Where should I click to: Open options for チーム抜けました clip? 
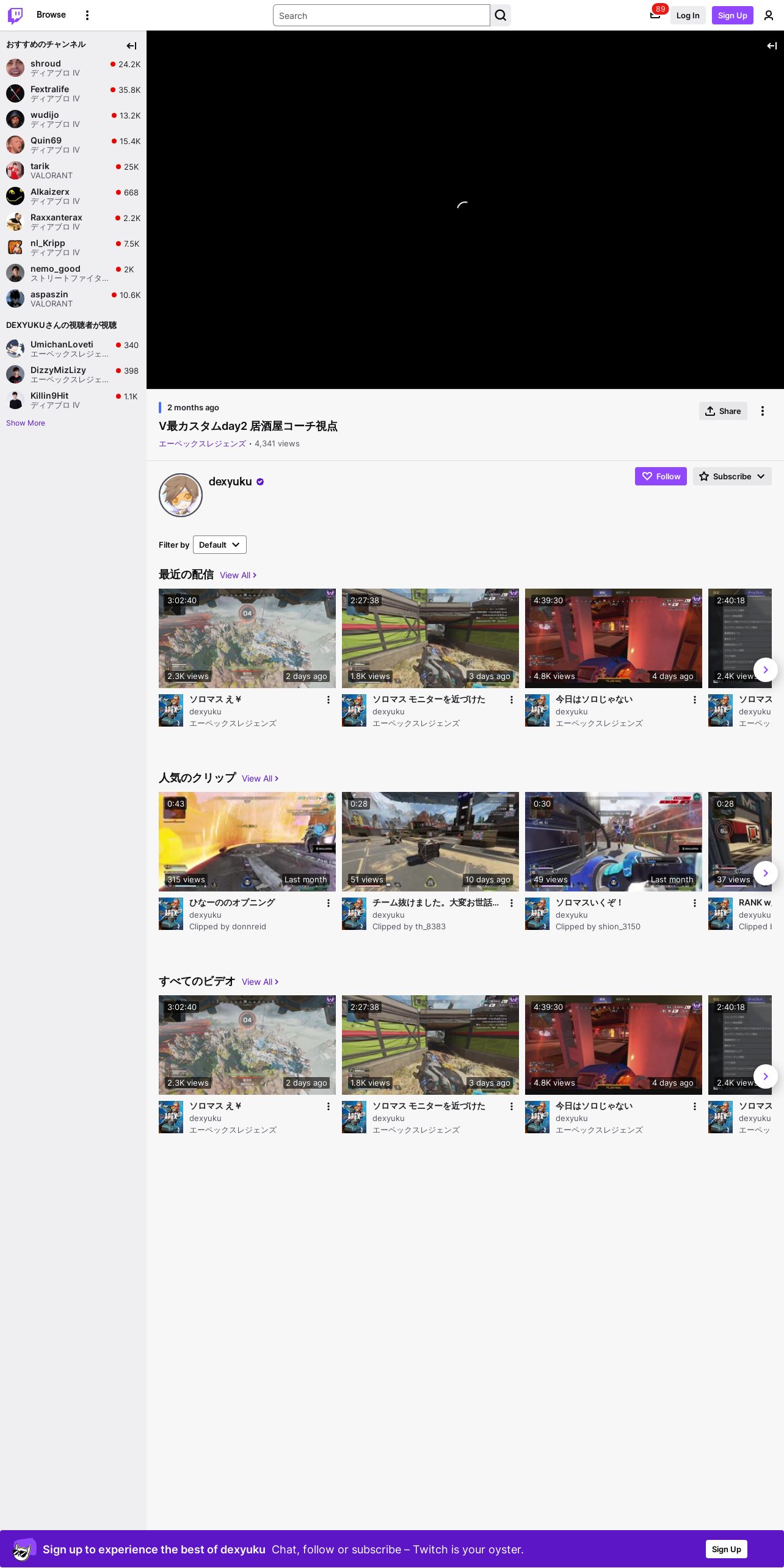(512, 903)
